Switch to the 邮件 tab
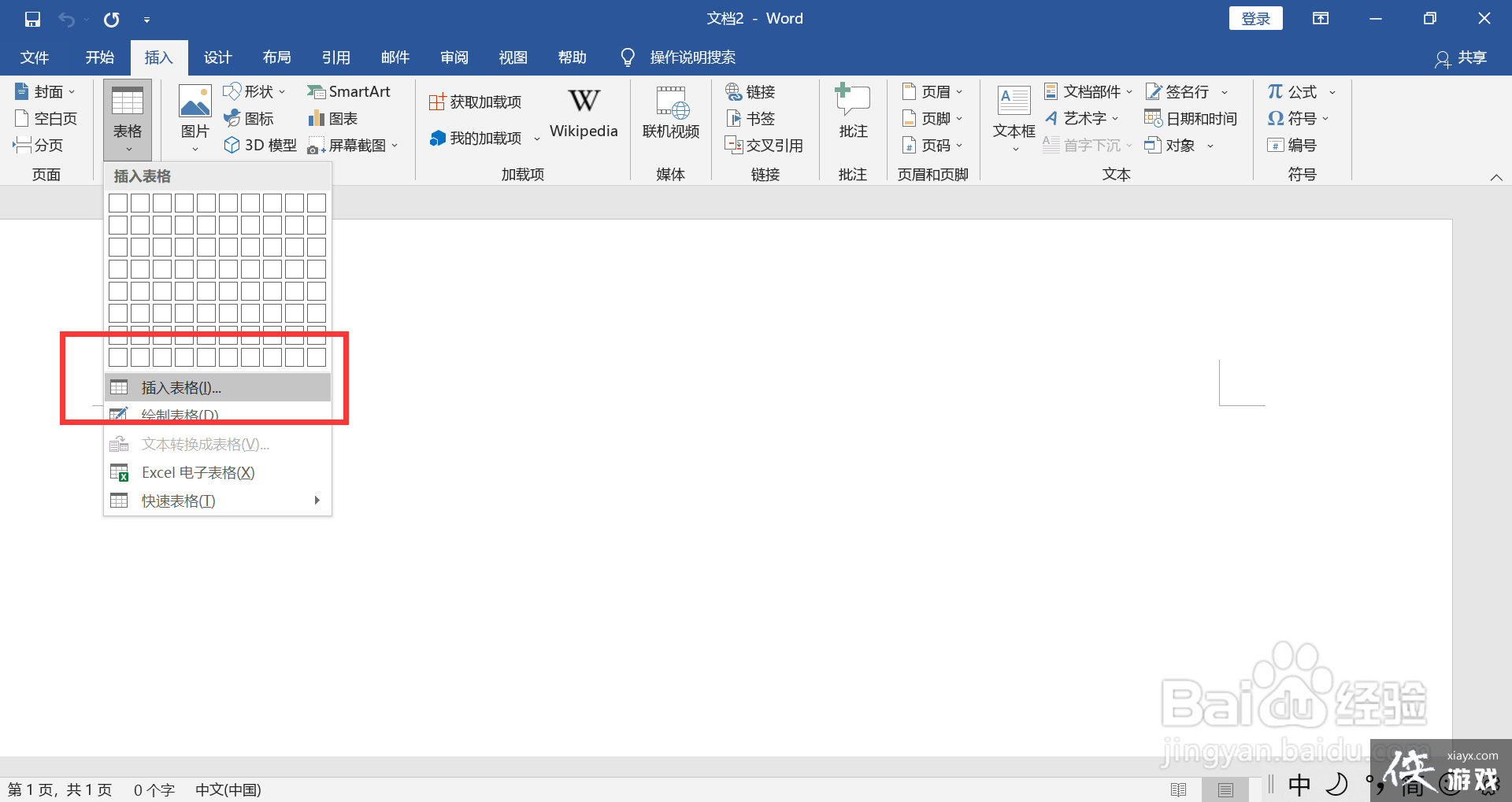Image resolution: width=1512 pixels, height=802 pixels. tap(395, 57)
